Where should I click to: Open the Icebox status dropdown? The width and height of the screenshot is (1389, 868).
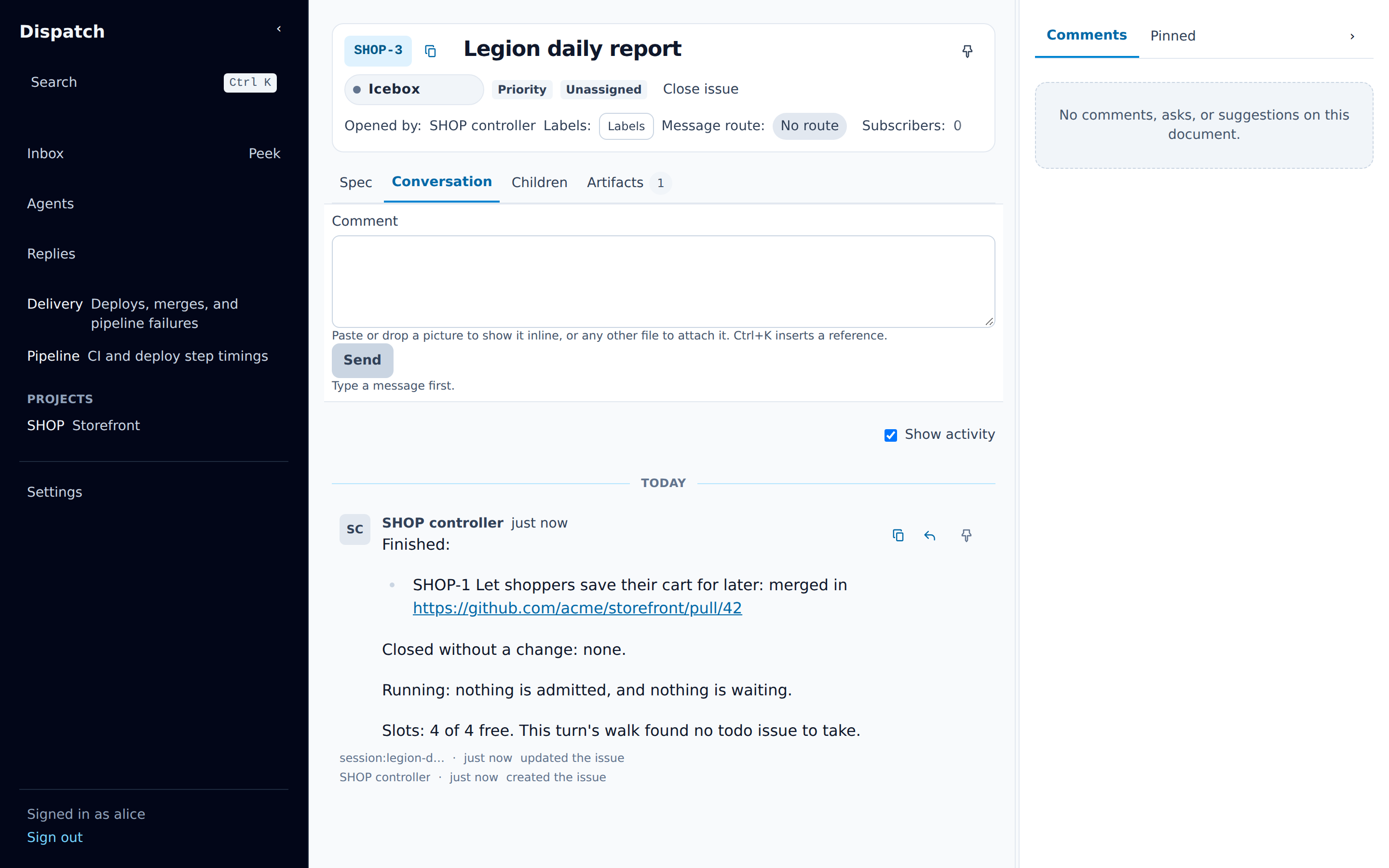click(414, 89)
